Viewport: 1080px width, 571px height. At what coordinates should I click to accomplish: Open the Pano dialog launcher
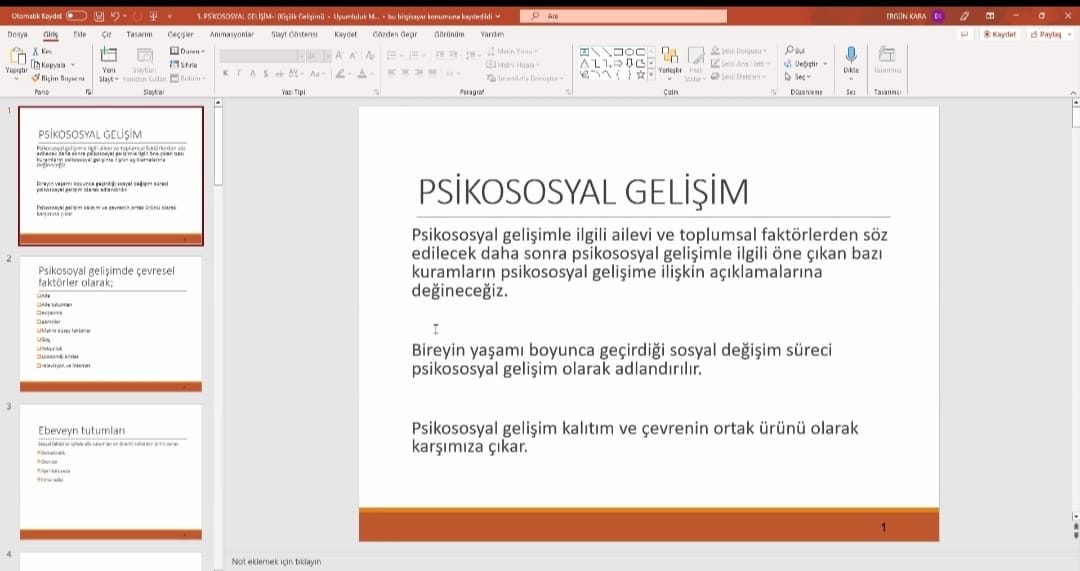click(88, 92)
